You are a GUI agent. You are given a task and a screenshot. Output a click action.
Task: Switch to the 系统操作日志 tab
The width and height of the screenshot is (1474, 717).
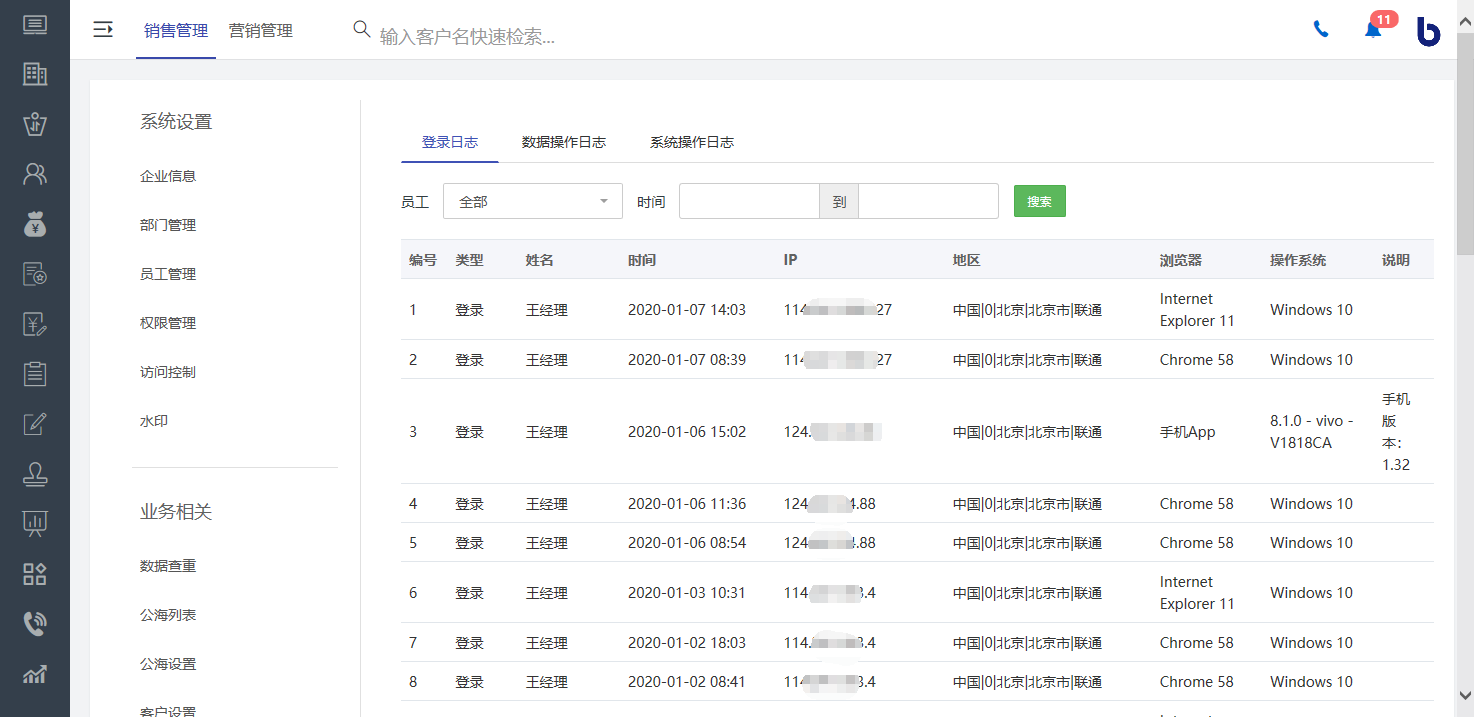pyautogui.click(x=693, y=142)
